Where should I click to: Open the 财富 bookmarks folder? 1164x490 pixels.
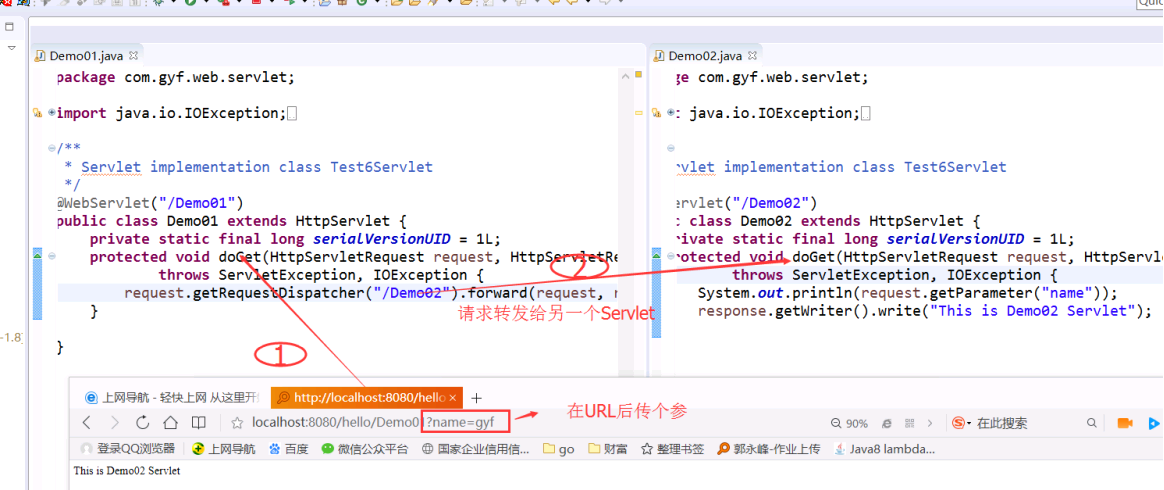coord(607,448)
